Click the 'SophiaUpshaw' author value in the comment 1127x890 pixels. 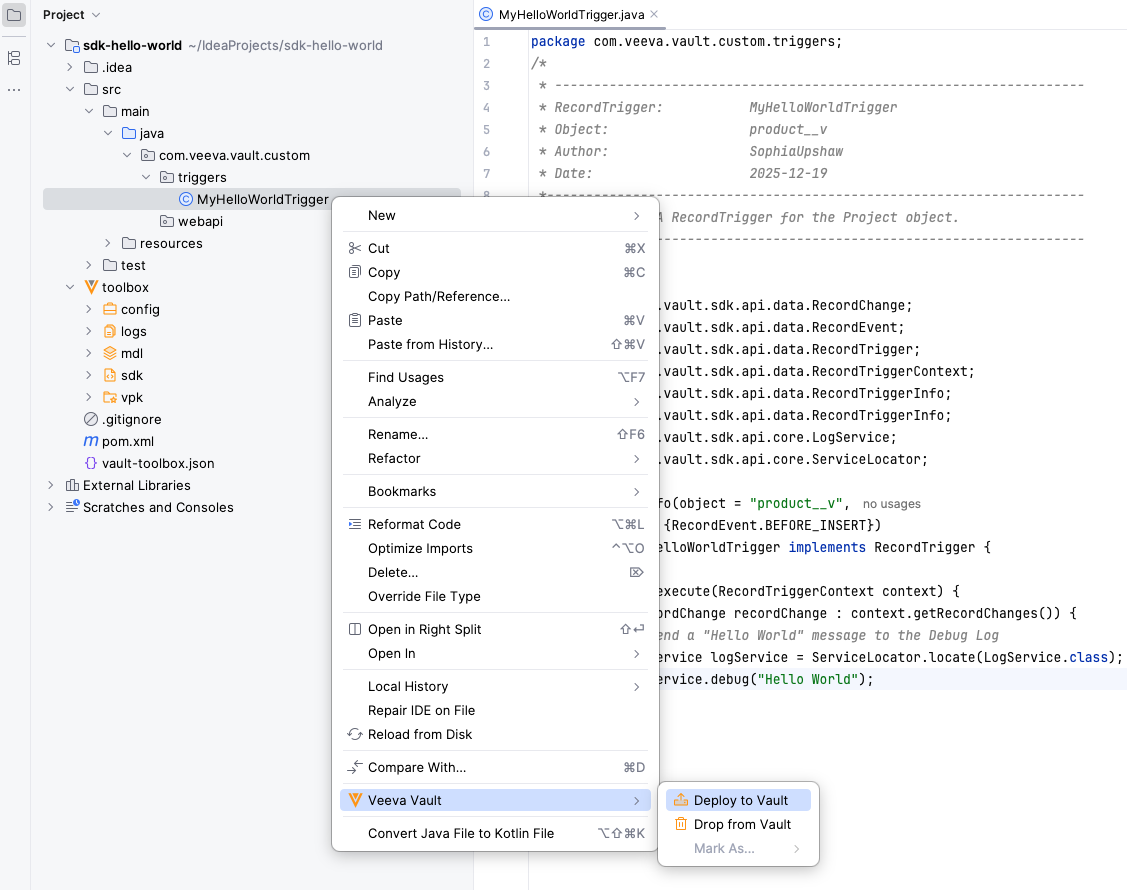(x=796, y=152)
